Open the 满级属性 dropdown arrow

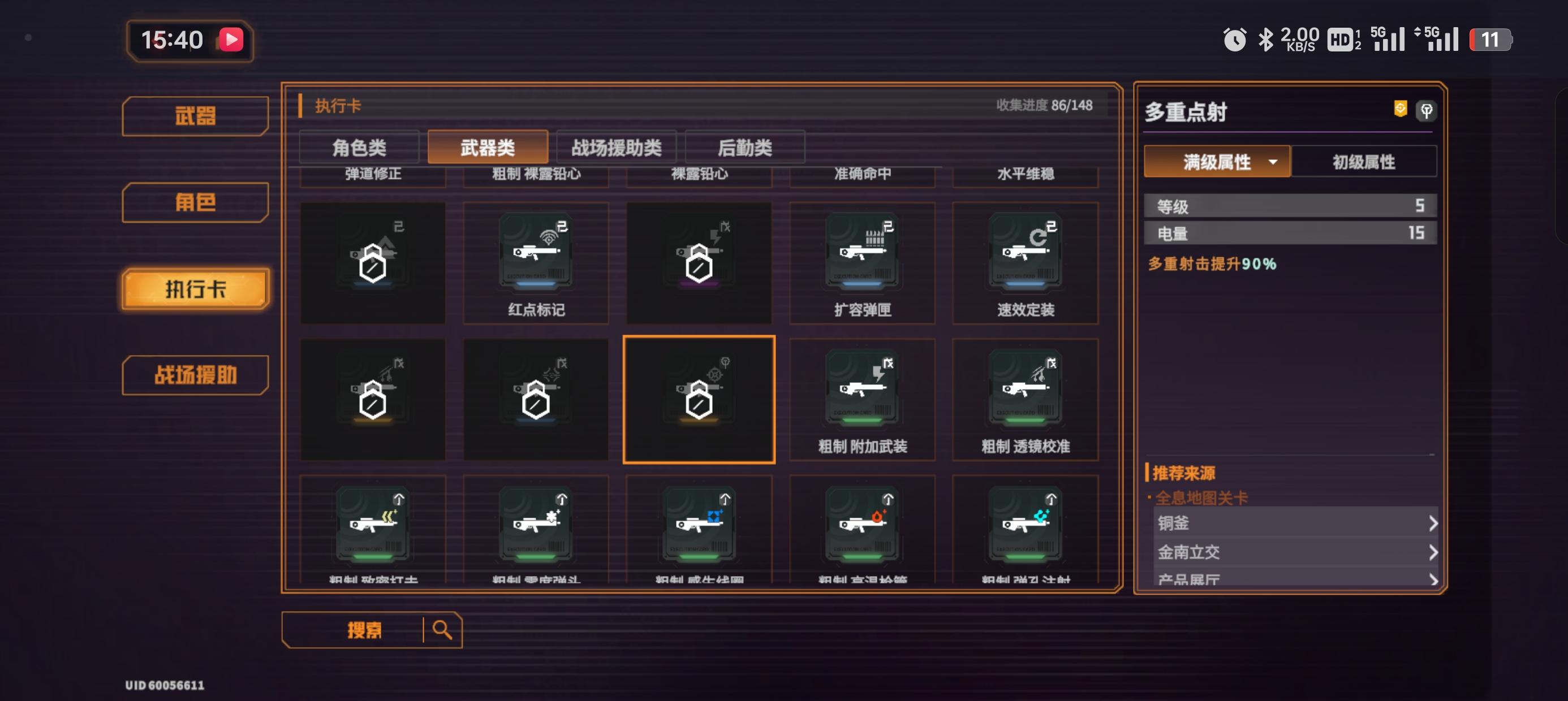click(1273, 162)
